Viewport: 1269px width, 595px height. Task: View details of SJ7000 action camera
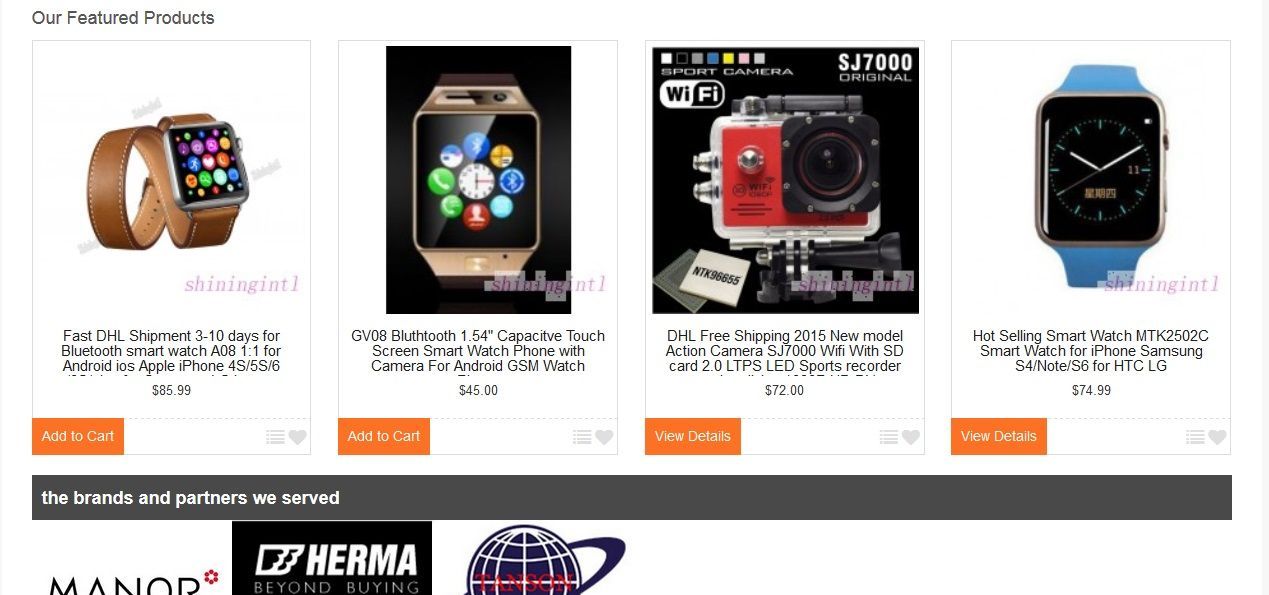click(693, 436)
